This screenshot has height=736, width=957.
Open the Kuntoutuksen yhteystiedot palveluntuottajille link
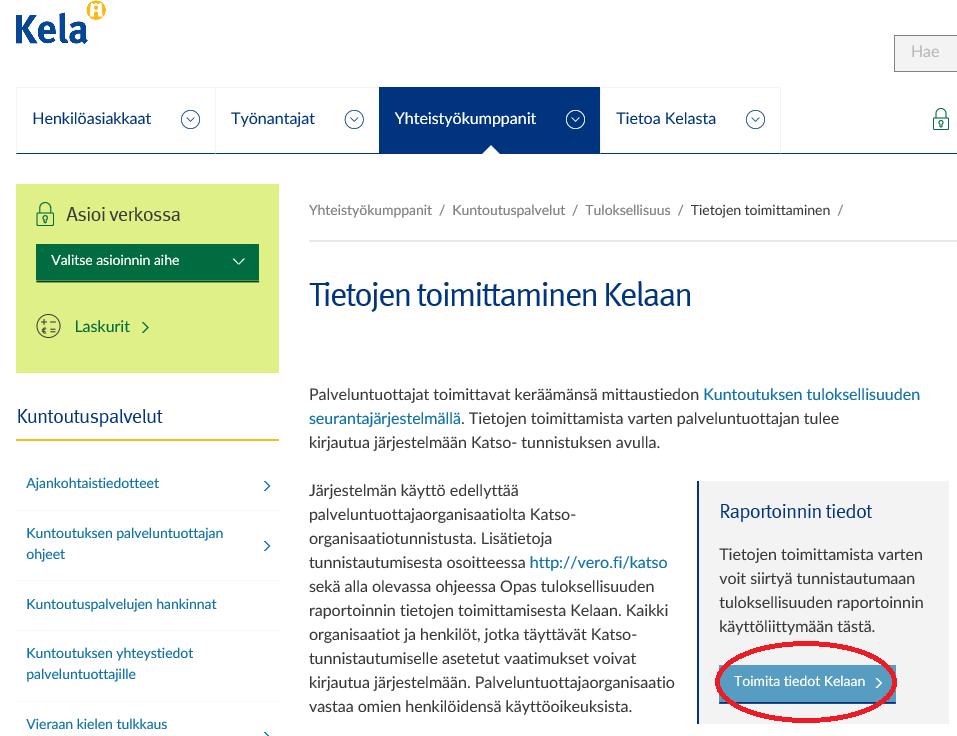click(x=109, y=663)
